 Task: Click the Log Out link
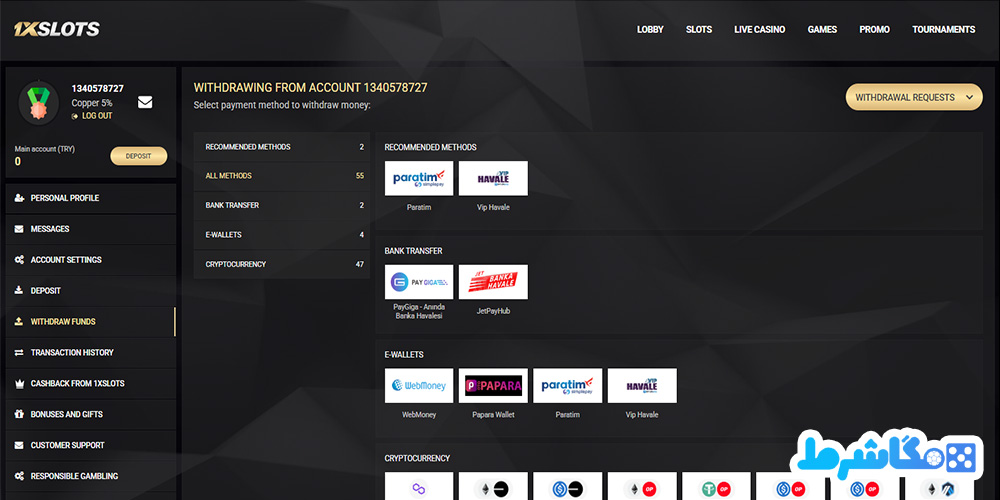point(92,116)
